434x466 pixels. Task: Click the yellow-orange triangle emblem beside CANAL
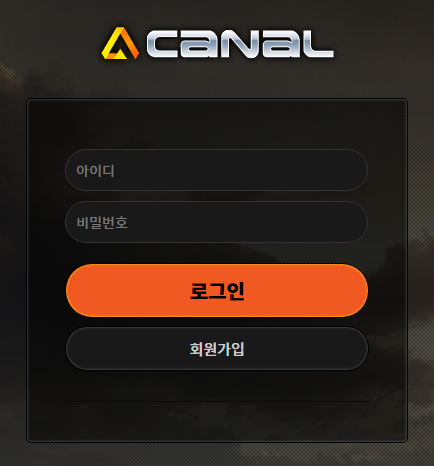tap(120, 43)
